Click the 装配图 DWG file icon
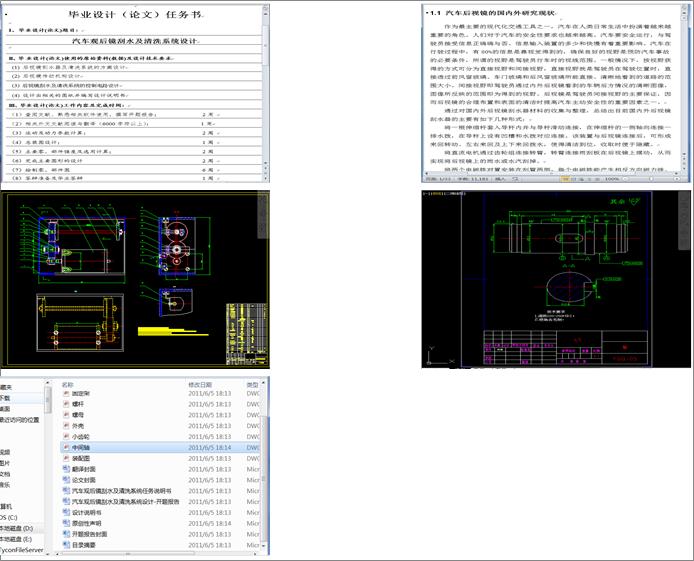 coord(66,458)
